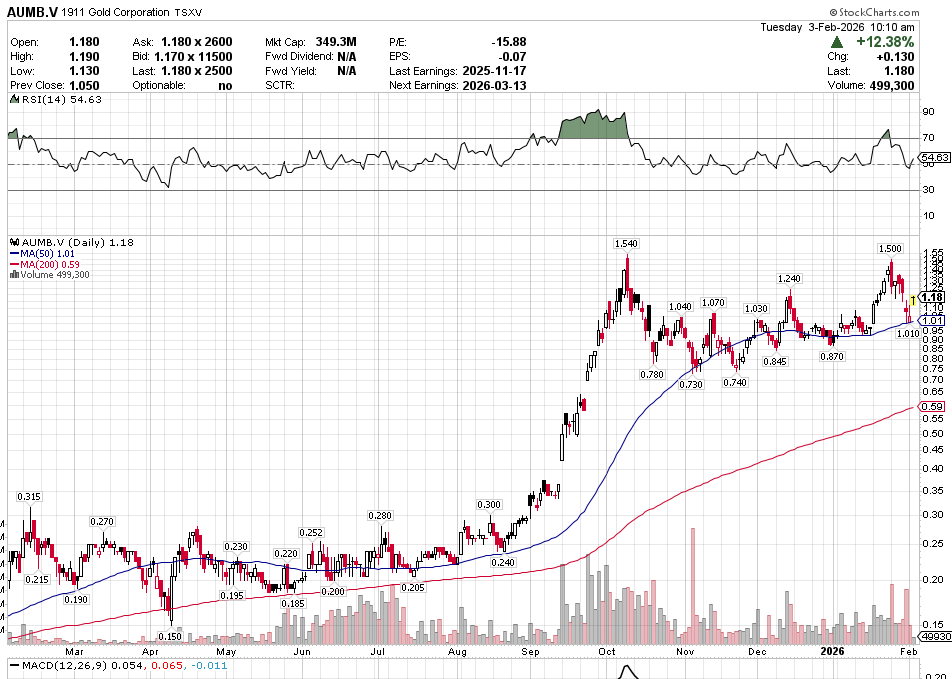Viewport: 952px width, 679px height.
Task: Click the 0.150 April low label
Action: (x=170, y=636)
